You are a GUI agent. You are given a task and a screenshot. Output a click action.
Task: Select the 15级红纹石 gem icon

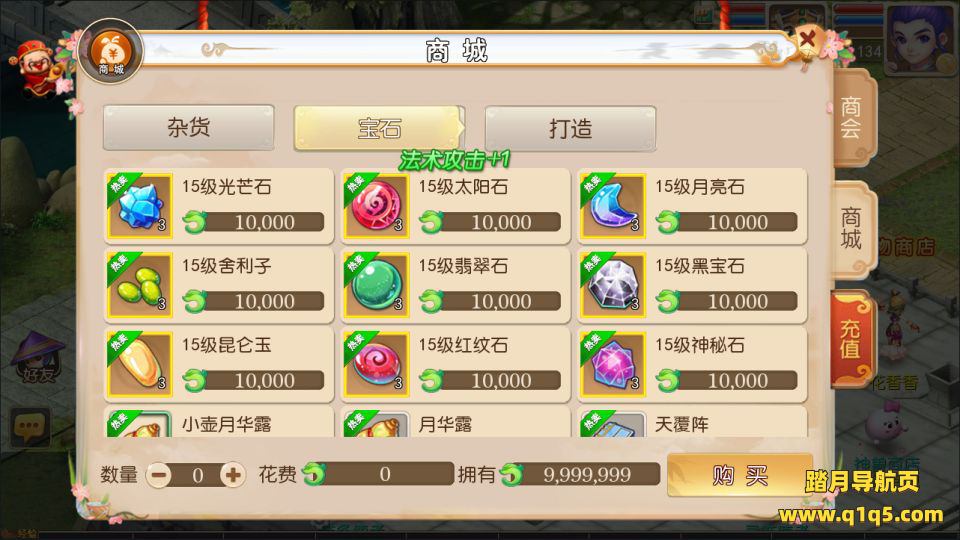(x=376, y=364)
